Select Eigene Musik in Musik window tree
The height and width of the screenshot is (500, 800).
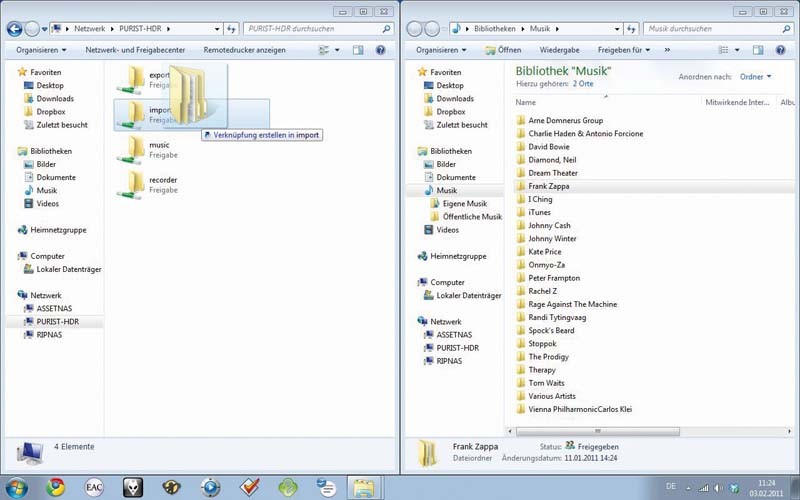[465, 204]
